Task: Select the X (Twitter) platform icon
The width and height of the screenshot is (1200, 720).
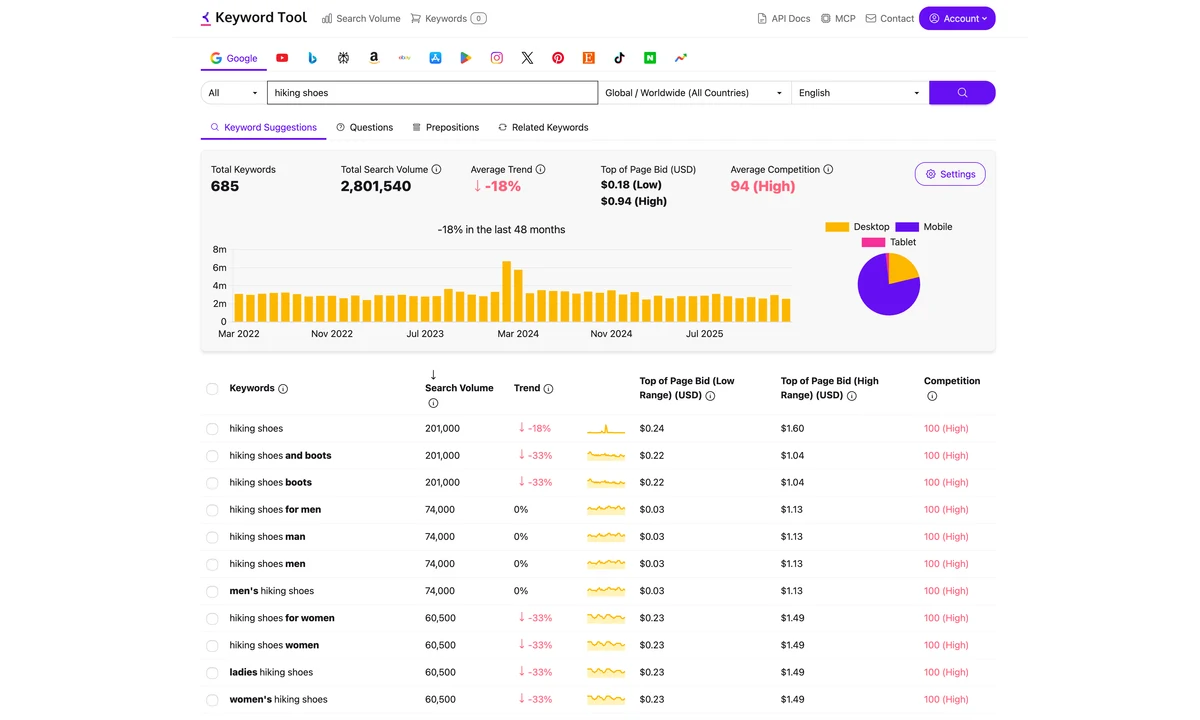Action: (527, 58)
